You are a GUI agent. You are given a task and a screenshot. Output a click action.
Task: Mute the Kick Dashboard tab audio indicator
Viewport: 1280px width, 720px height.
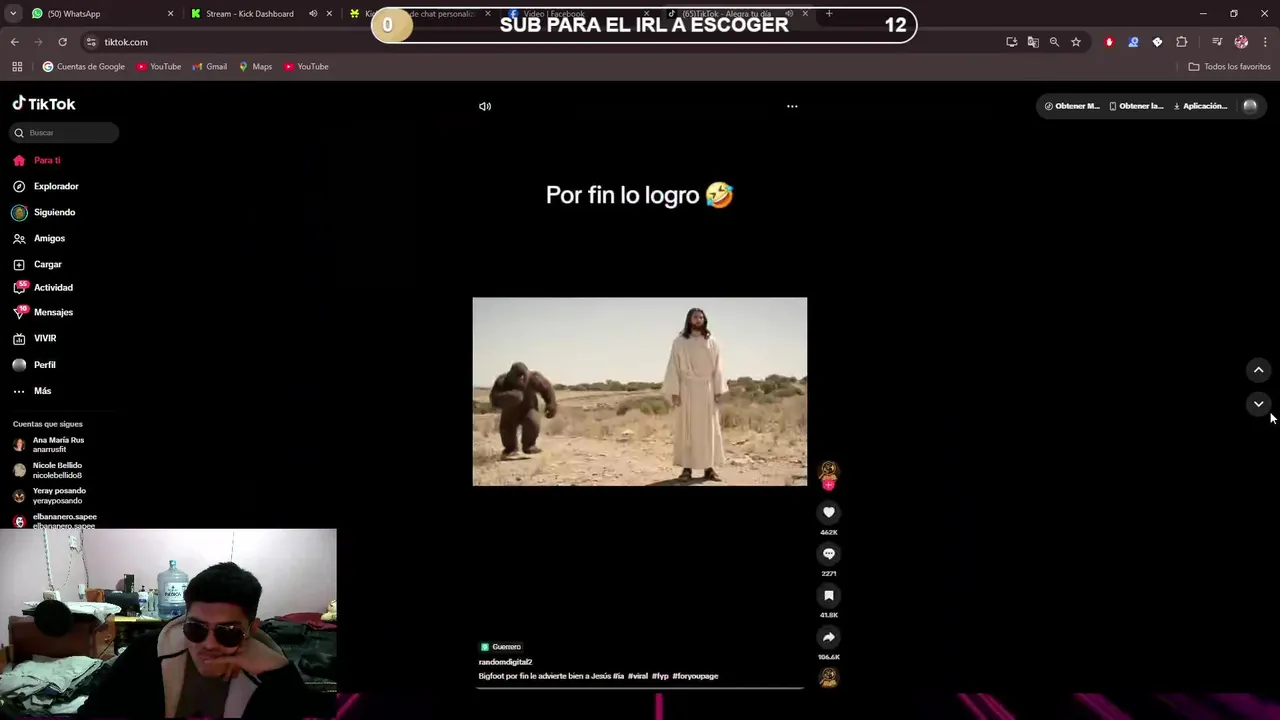click(x=313, y=14)
